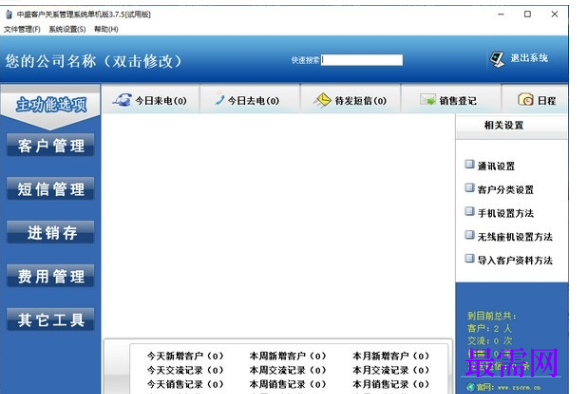Viewport: 577px width, 394px height.
Task: Click the small icon beside 客户分类设置
Action: 469,188
